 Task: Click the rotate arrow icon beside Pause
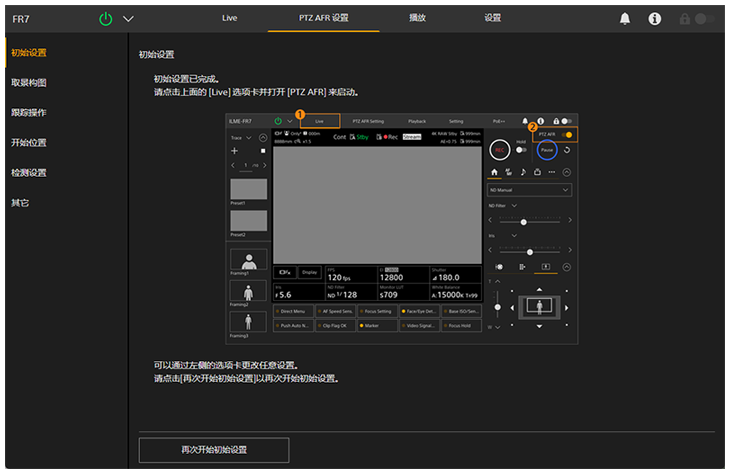tap(568, 149)
